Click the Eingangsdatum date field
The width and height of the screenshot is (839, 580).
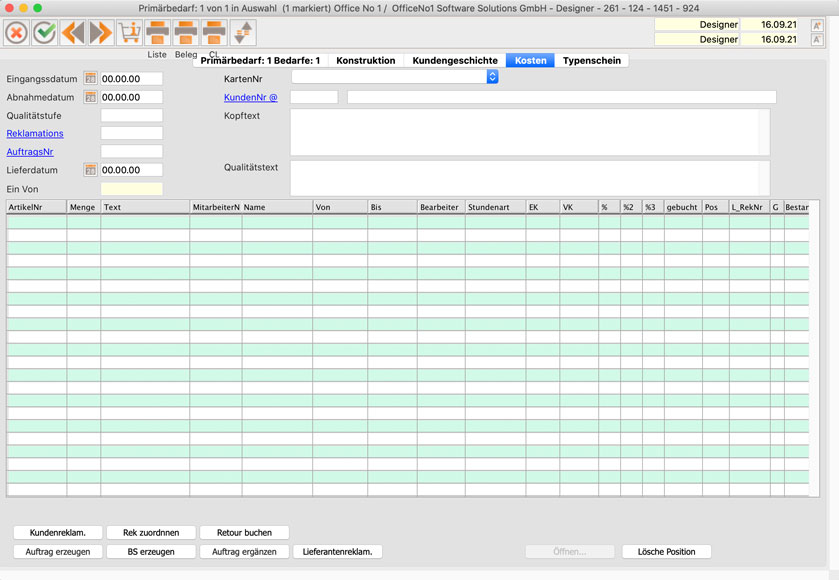[x=132, y=79]
